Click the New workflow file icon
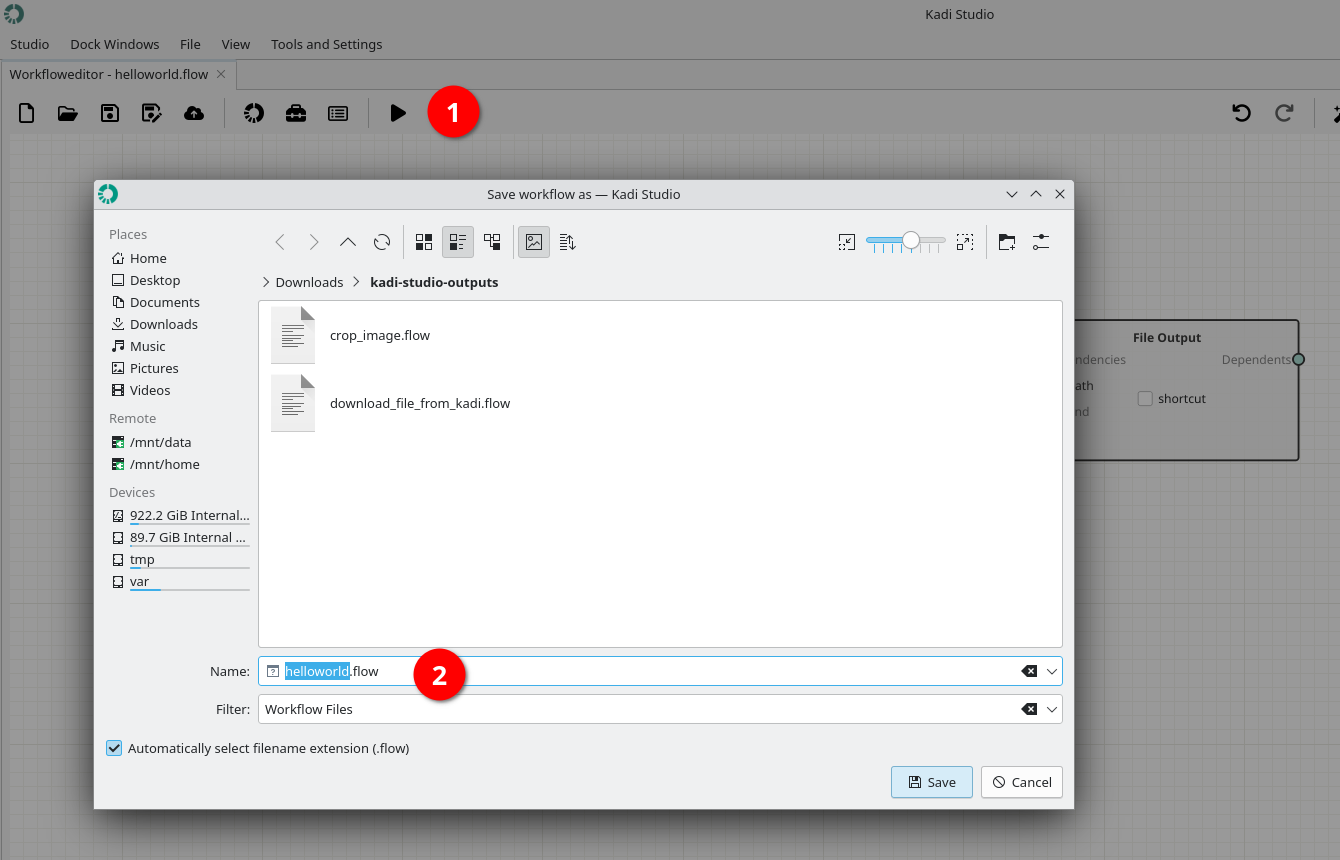Screen dimensions: 1340x860 (x=27, y=113)
